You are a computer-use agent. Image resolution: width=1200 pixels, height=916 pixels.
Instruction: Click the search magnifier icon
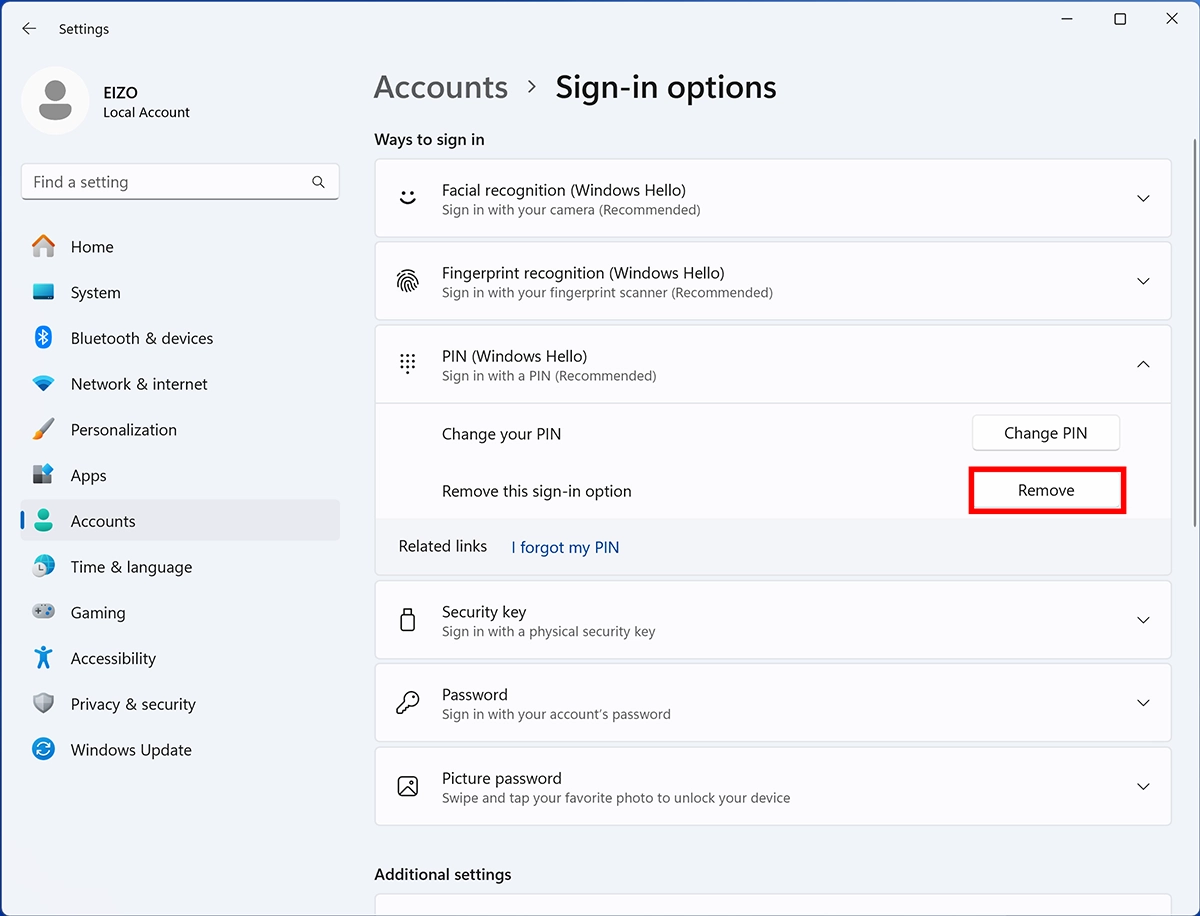318,182
